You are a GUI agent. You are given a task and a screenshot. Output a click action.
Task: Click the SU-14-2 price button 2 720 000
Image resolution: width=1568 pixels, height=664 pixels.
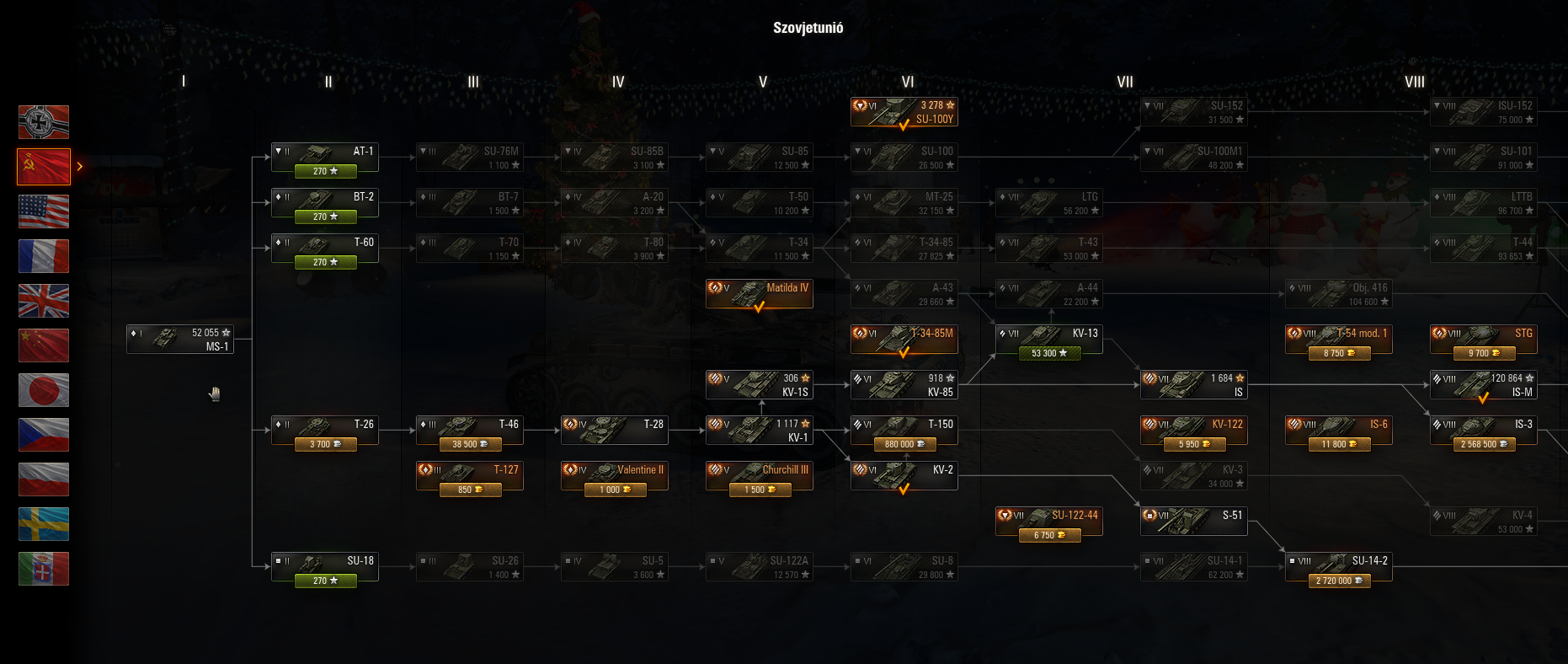(1339, 581)
